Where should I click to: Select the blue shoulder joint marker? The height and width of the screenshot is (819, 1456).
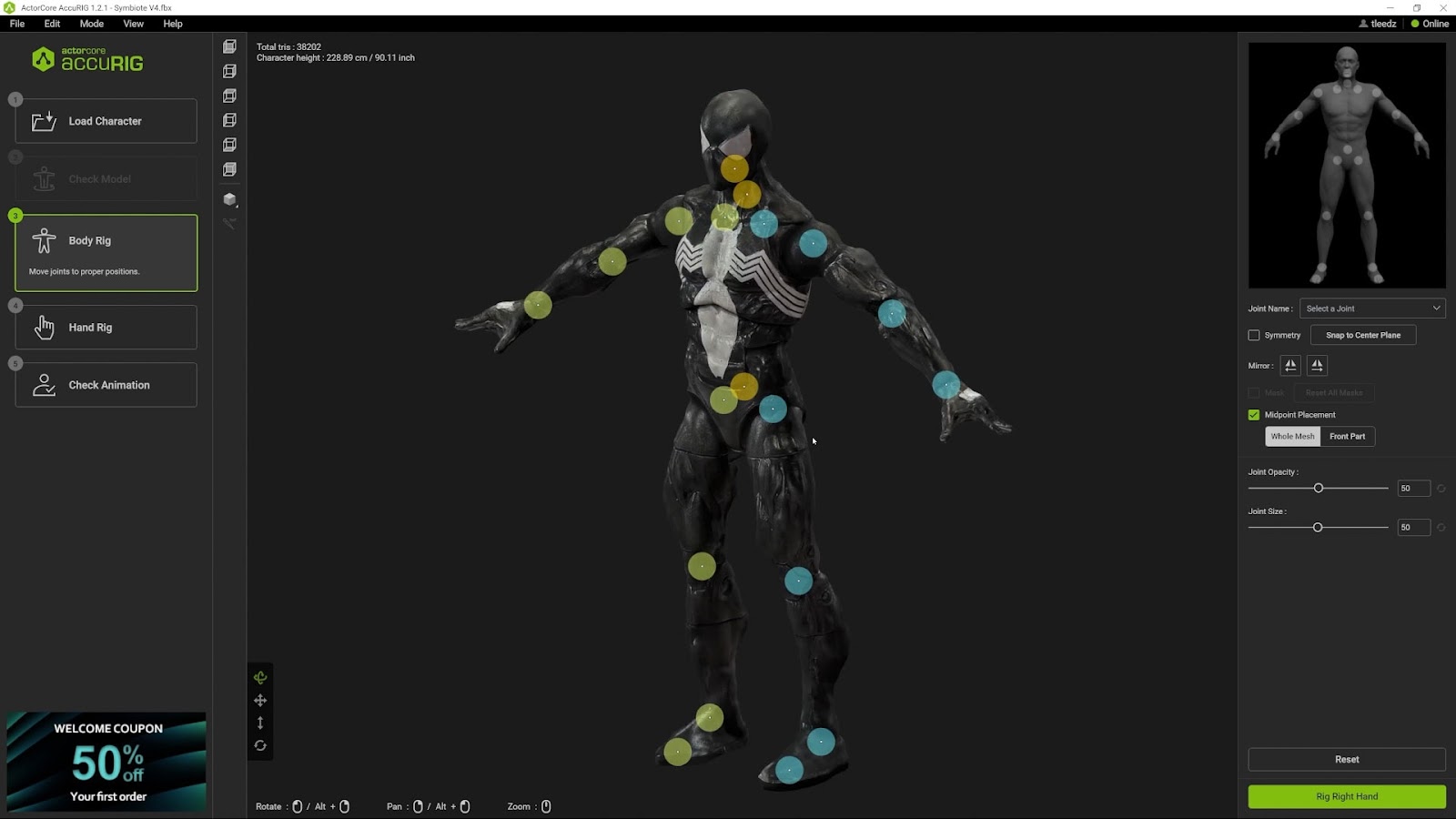click(x=813, y=243)
